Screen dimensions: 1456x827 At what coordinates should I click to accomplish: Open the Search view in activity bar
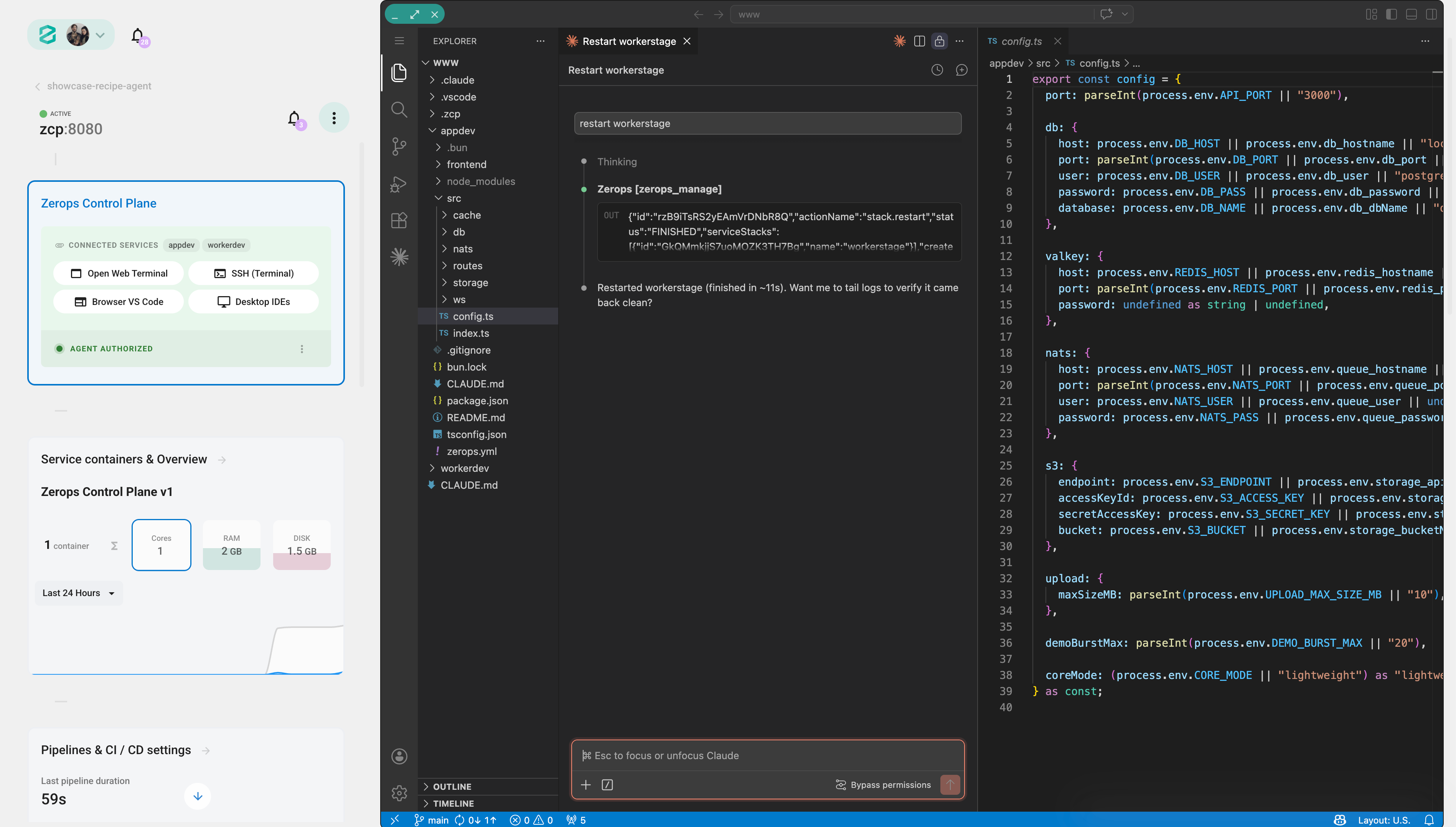[399, 110]
